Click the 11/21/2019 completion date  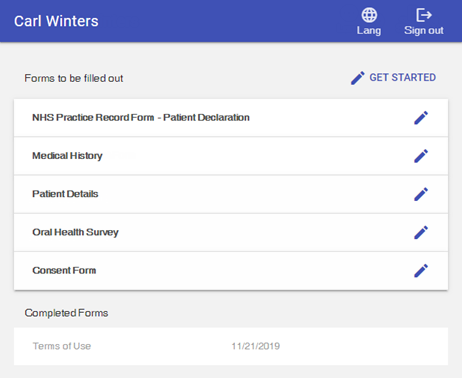(256, 346)
